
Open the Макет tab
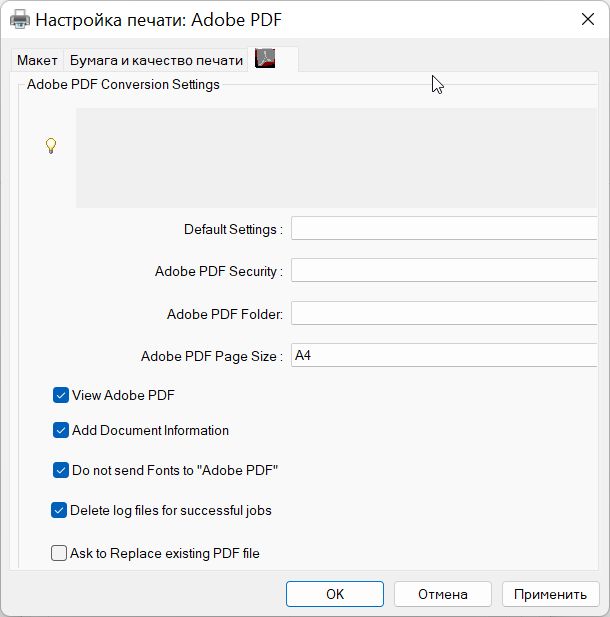coord(37,60)
